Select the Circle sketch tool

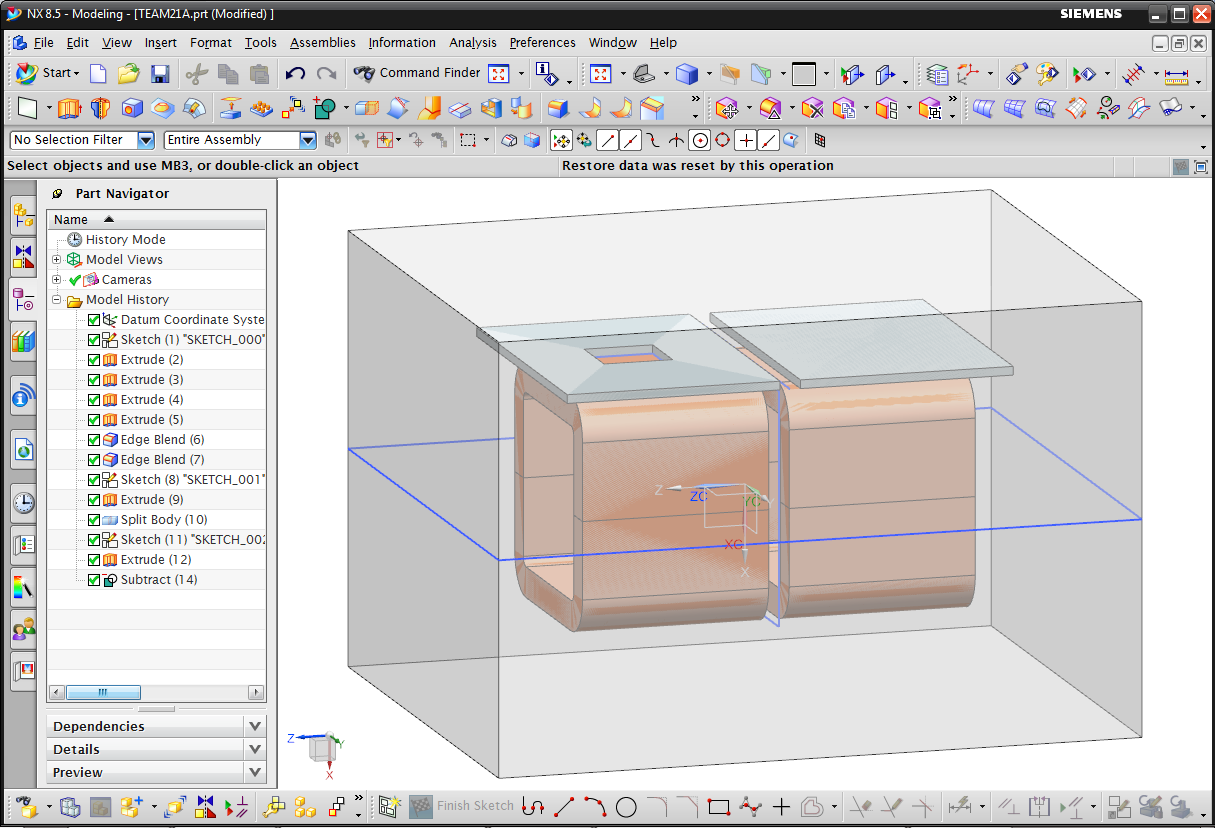(626, 806)
